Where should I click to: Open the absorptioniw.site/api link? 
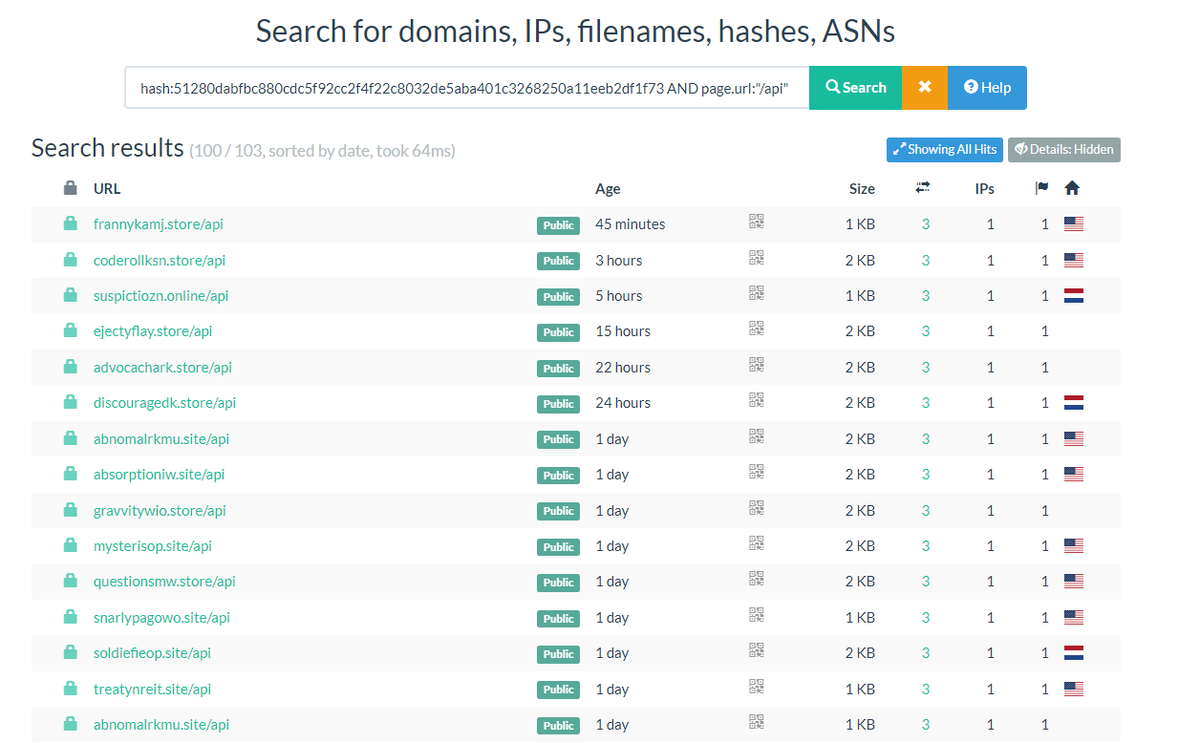pos(159,474)
